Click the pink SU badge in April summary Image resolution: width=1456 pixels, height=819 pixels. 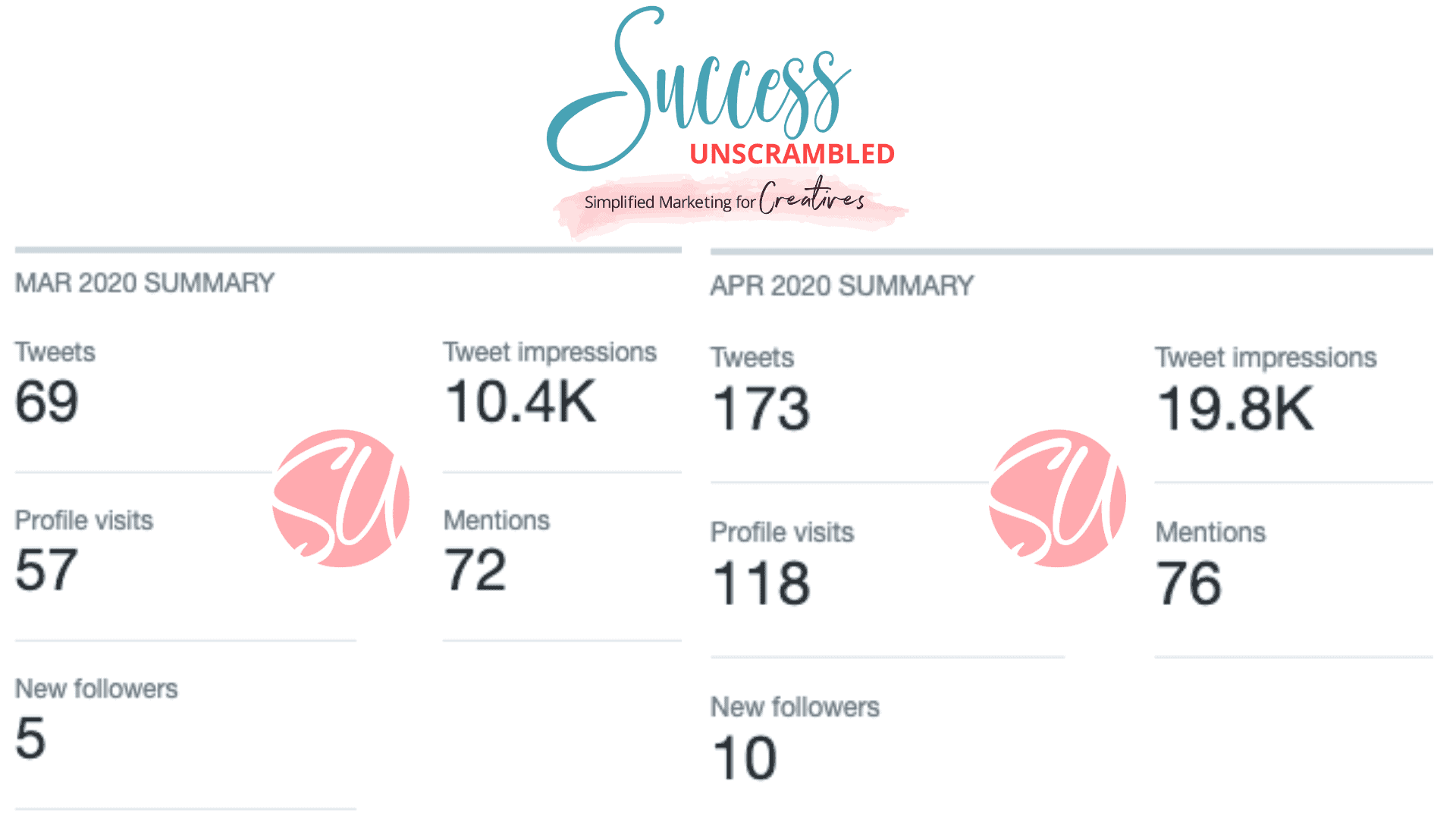pos(1057,498)
